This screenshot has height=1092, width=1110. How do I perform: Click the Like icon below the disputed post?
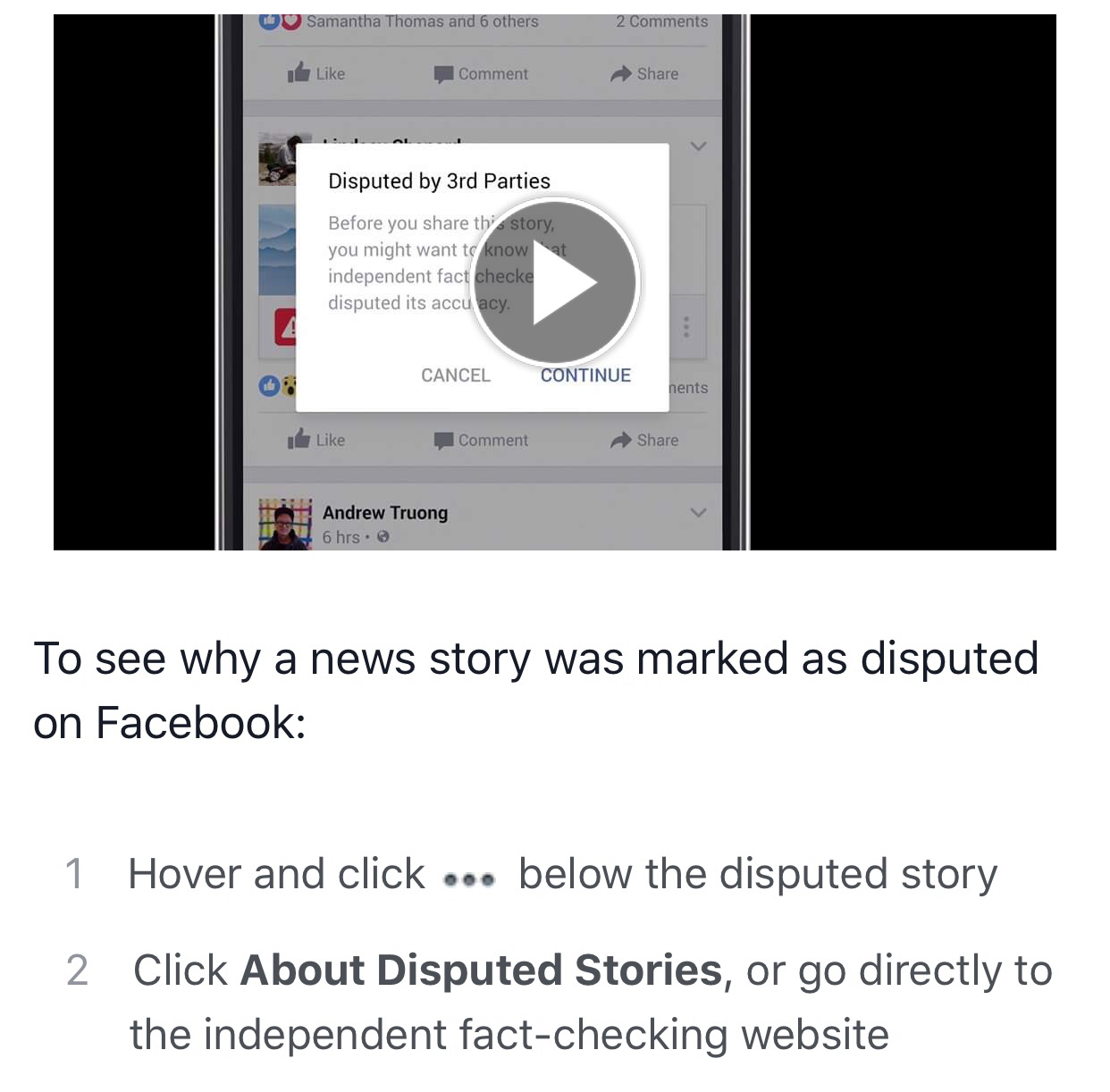[x=299, y=439]
